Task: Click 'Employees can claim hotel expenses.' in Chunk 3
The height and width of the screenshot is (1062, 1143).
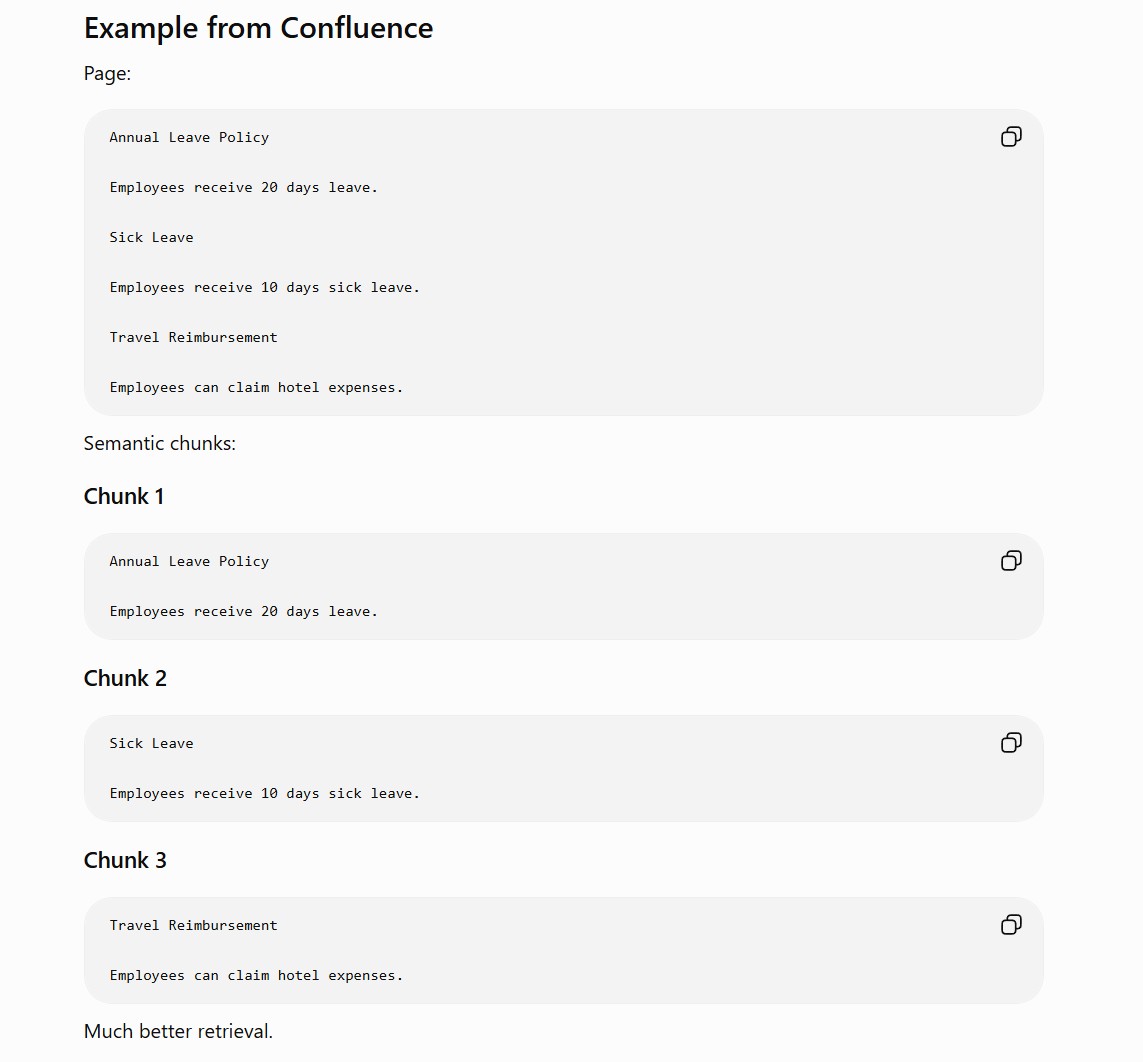Action: tap(256, 975)
